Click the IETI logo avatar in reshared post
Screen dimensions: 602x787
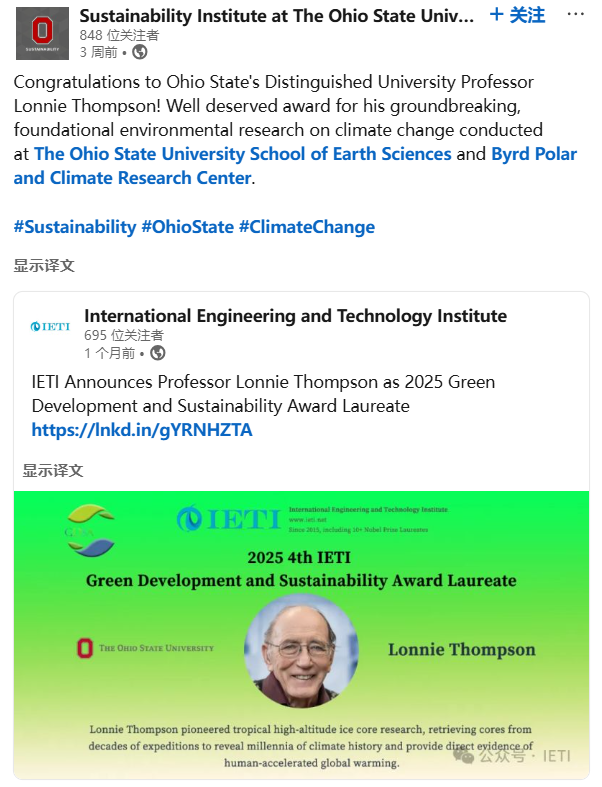[51, 326]
